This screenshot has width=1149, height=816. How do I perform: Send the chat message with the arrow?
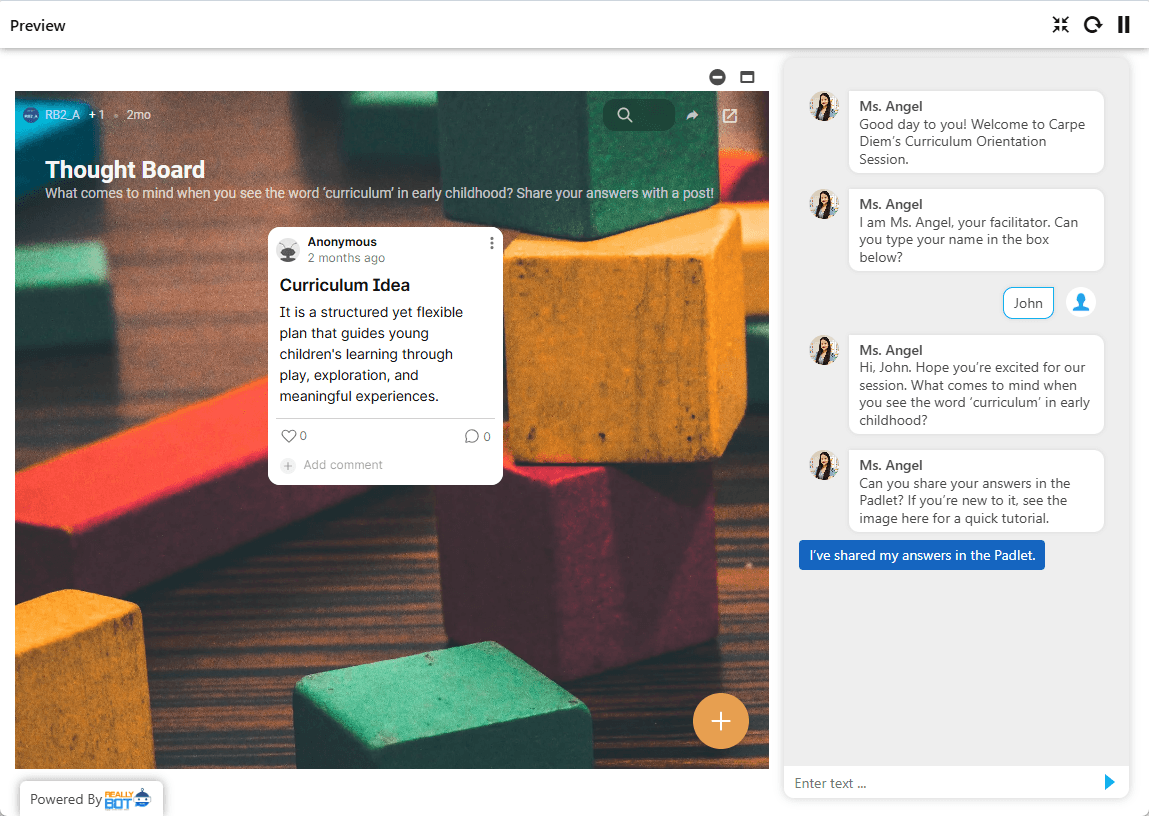pos(1109,782)
